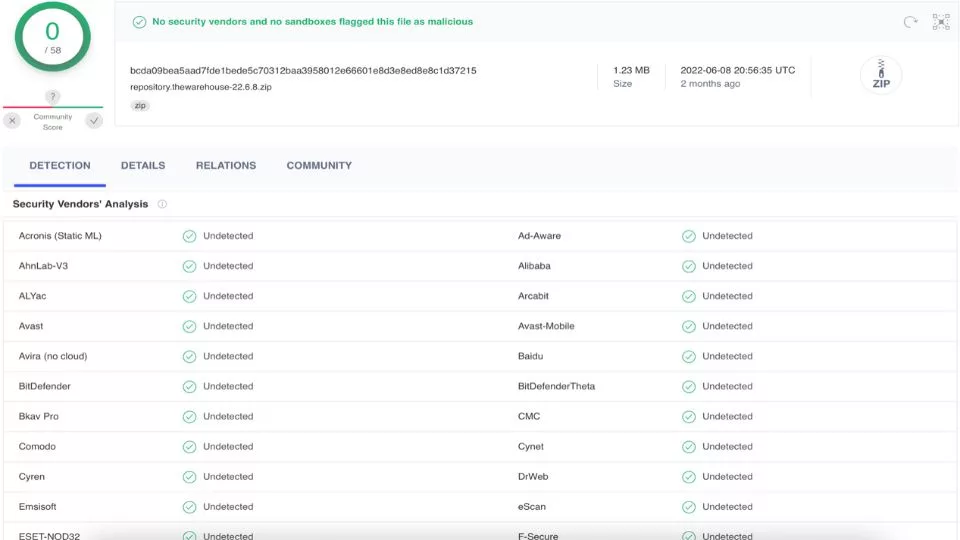Click Cyren undetected check icon
This screenshot has height=540, width=960.
click(x=189, y=477)
